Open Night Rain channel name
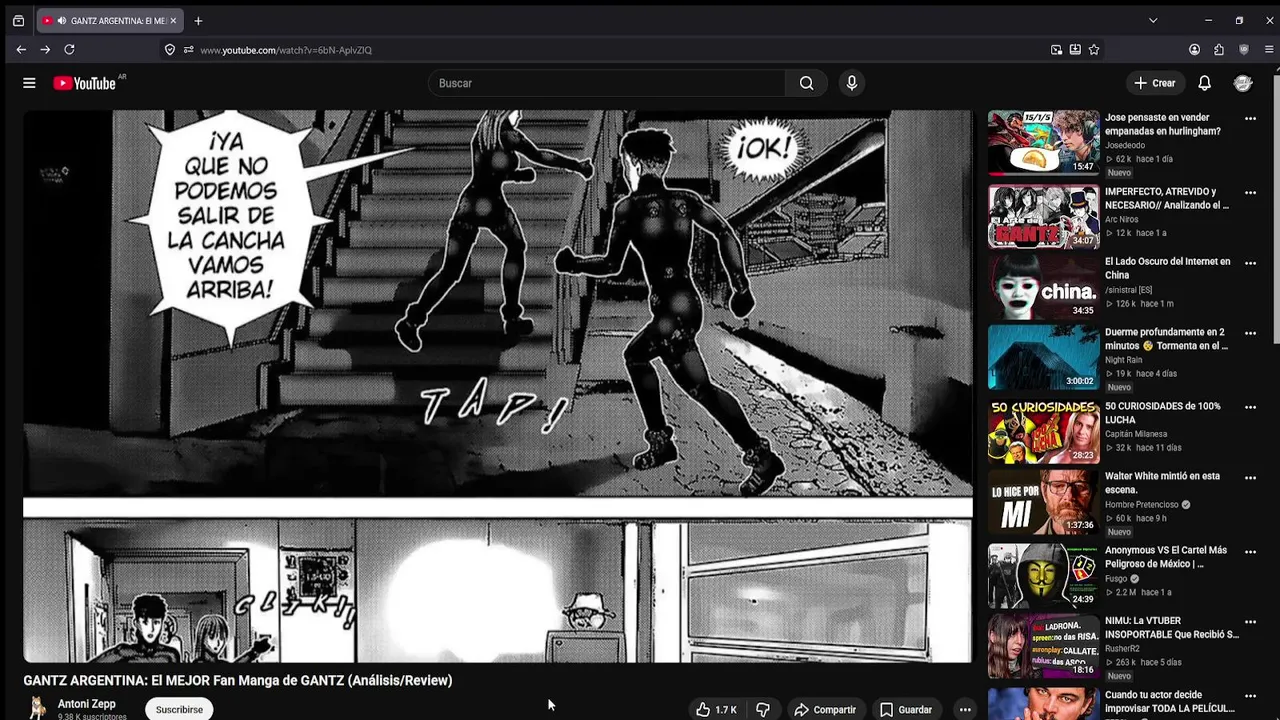Viewport: 1280px width, 720px height. (1123, 360)
